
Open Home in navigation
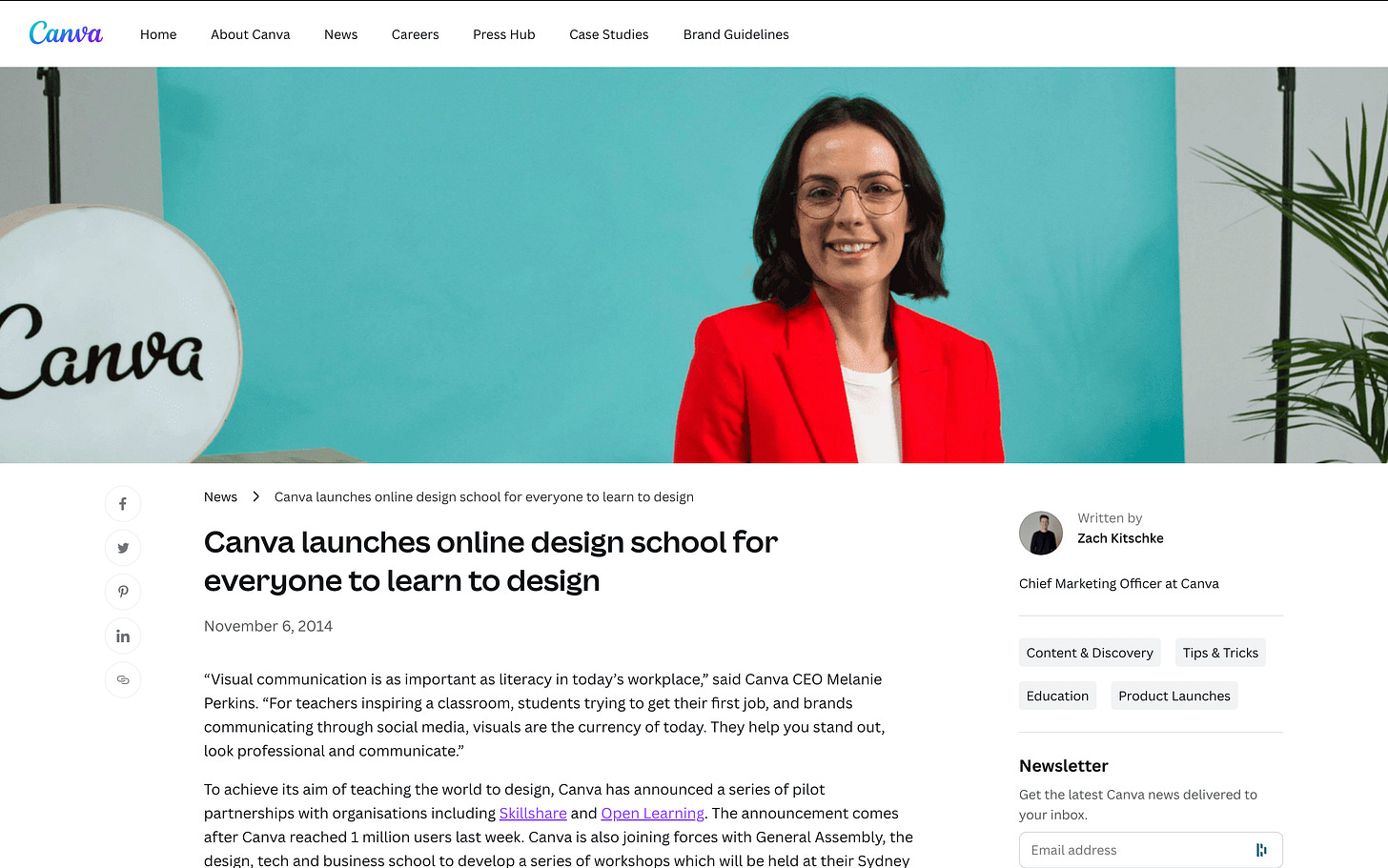pyautogui.click(x=158, y=34)
